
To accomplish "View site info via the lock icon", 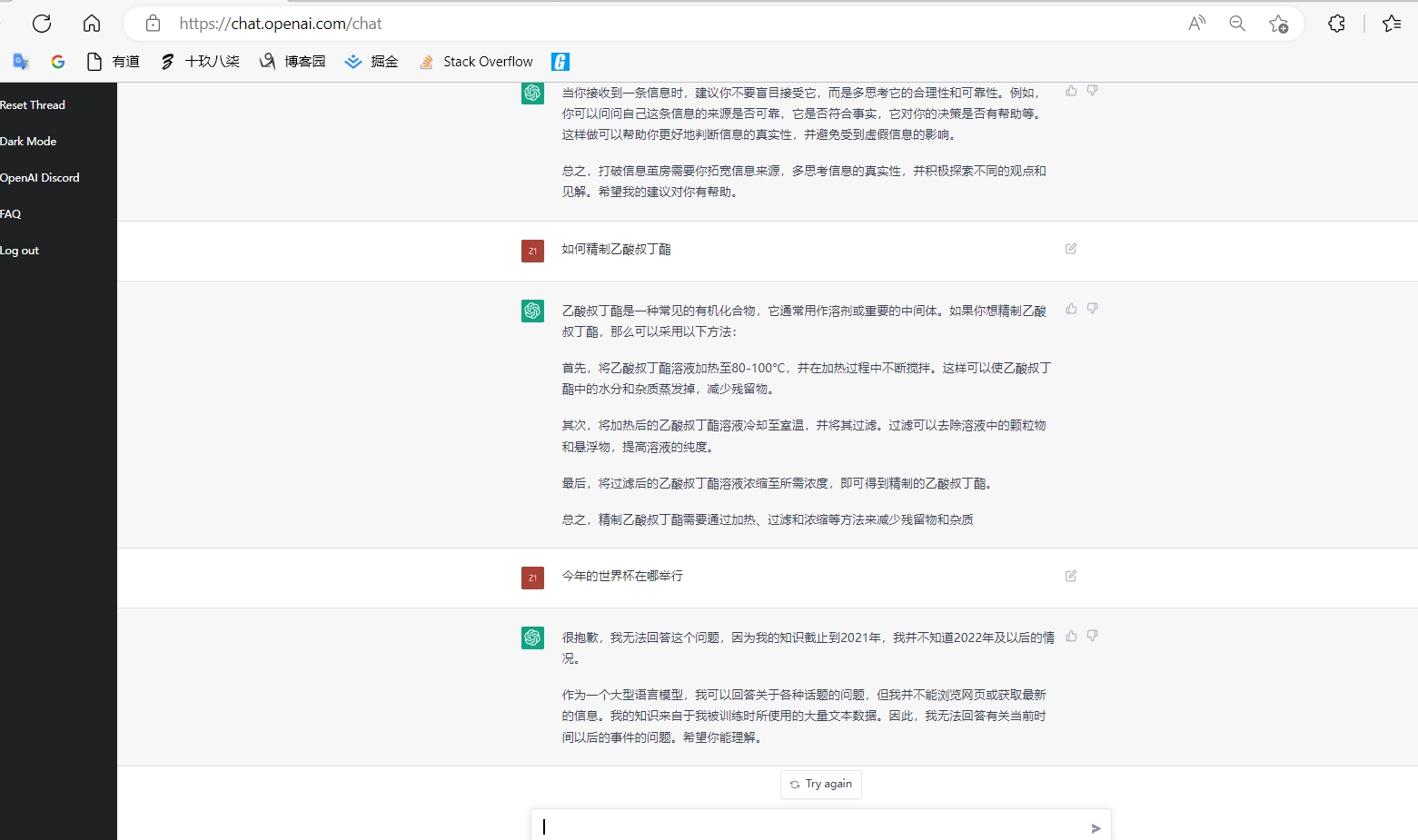I will pos(152,24).
